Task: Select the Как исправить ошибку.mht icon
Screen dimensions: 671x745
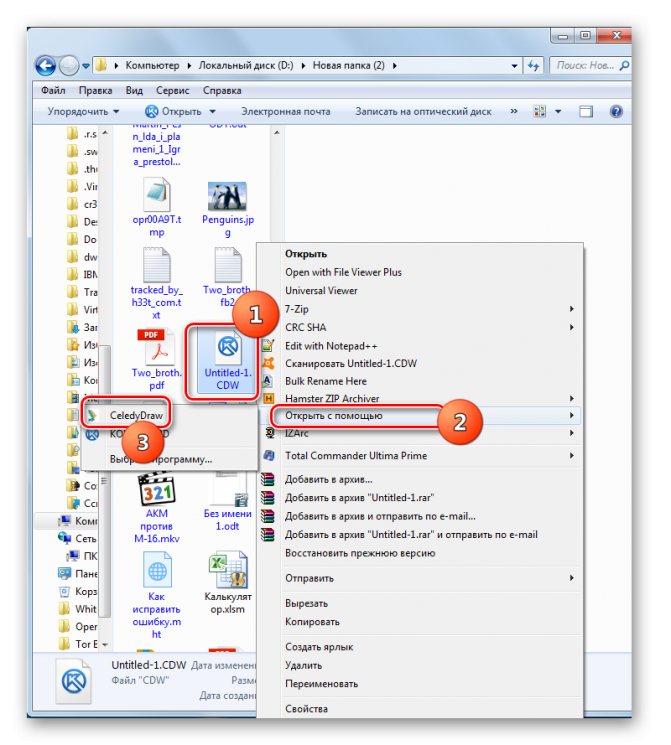Action: coord(157,570)
